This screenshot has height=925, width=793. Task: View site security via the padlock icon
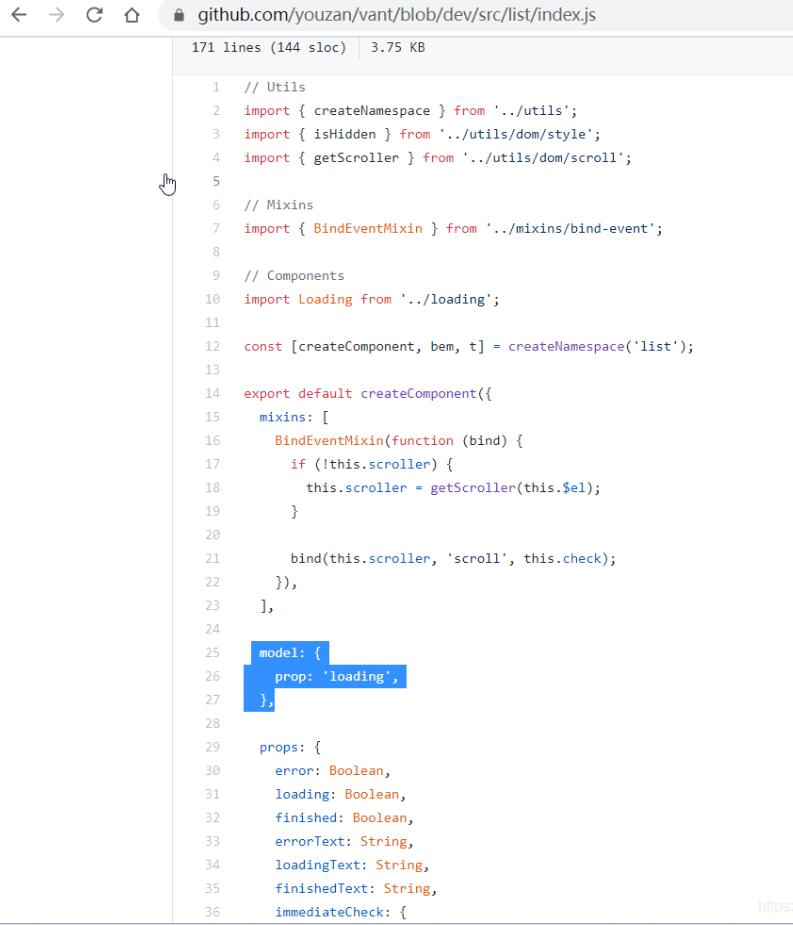pyautogui.click(x=179, y=15)
